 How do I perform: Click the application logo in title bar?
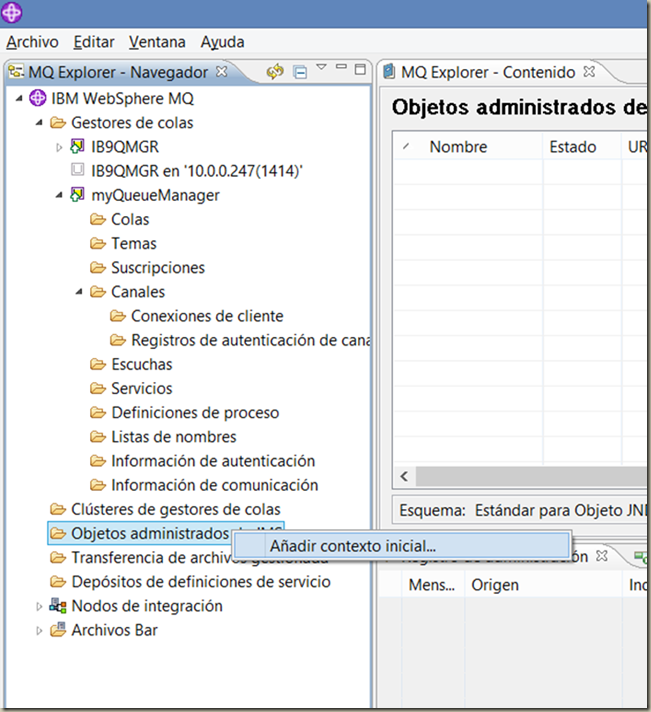(11, 12)
